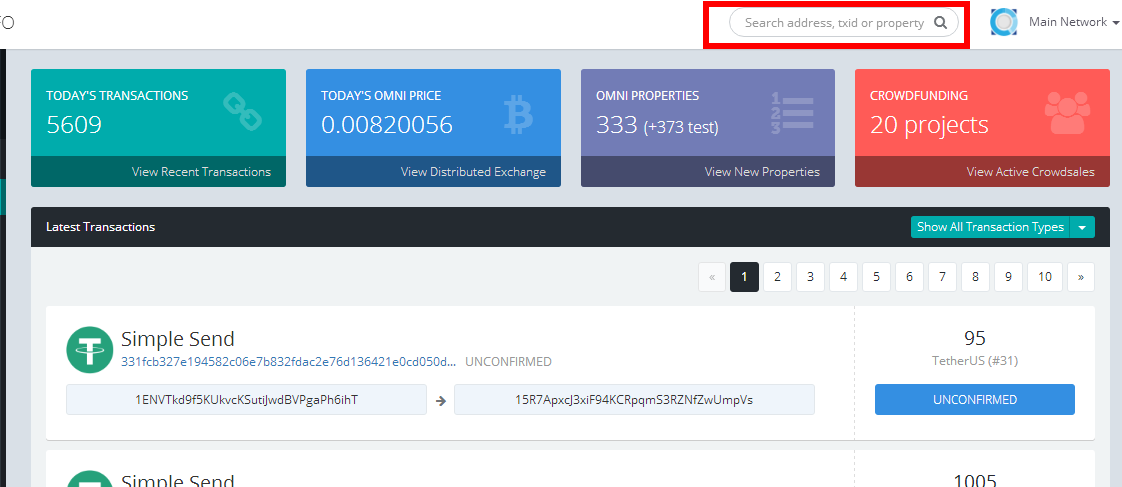Screen dimensions: 1122x487
Task: Open View Active Crowdsales link
Action: pos(1030,172)
